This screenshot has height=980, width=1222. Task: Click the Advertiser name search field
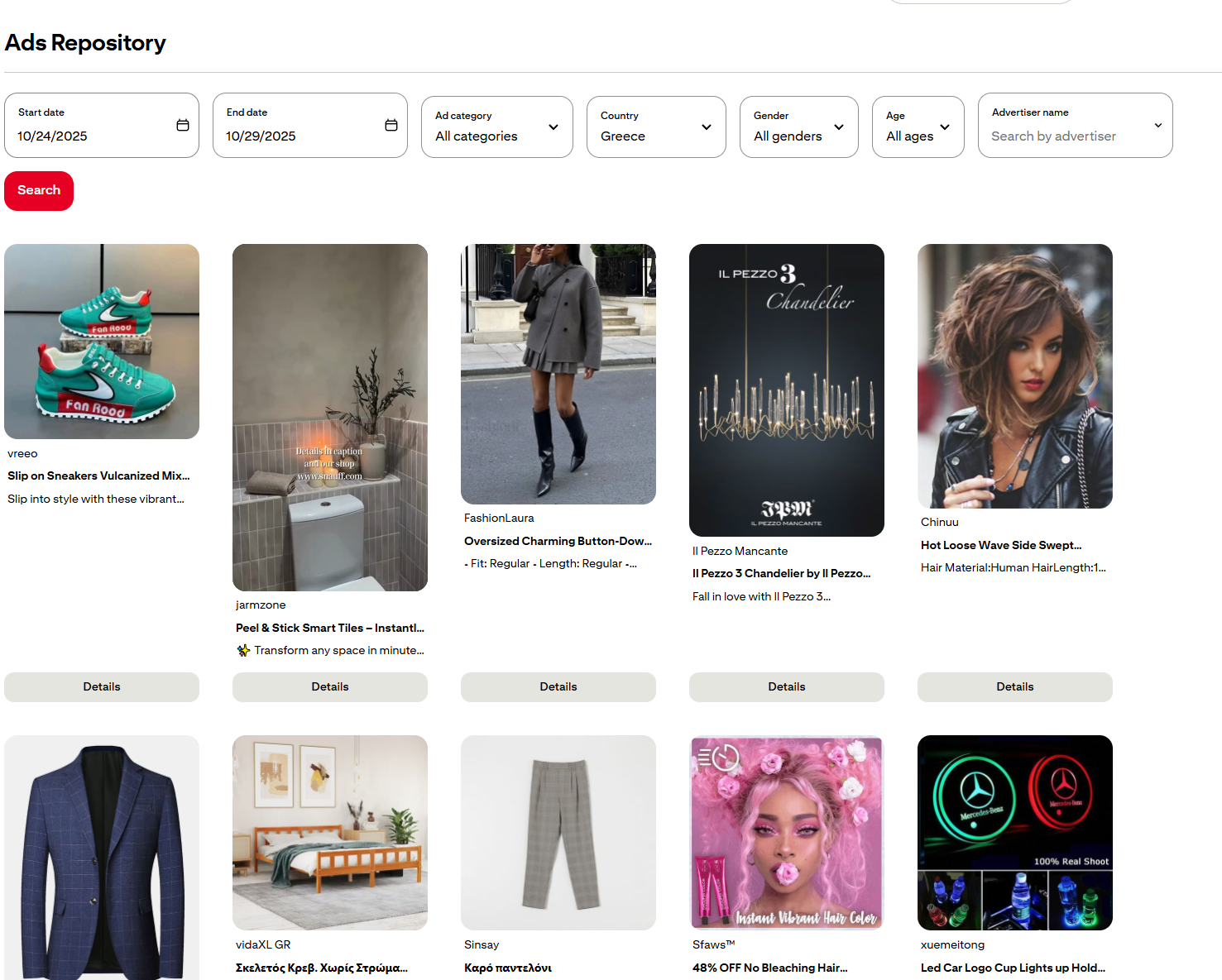(x=1066, y=136)
